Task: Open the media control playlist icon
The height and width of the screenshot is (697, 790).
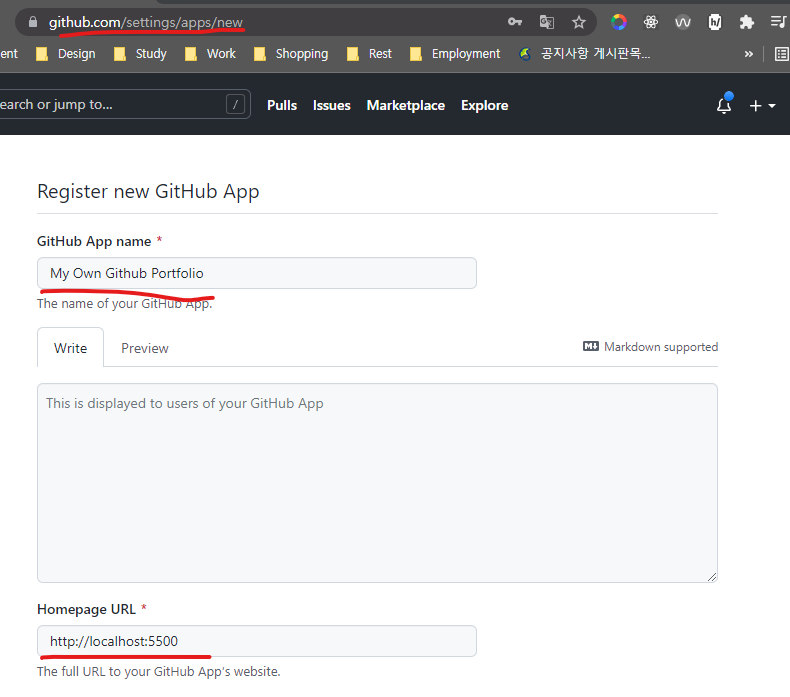Action: pos(778,22)
